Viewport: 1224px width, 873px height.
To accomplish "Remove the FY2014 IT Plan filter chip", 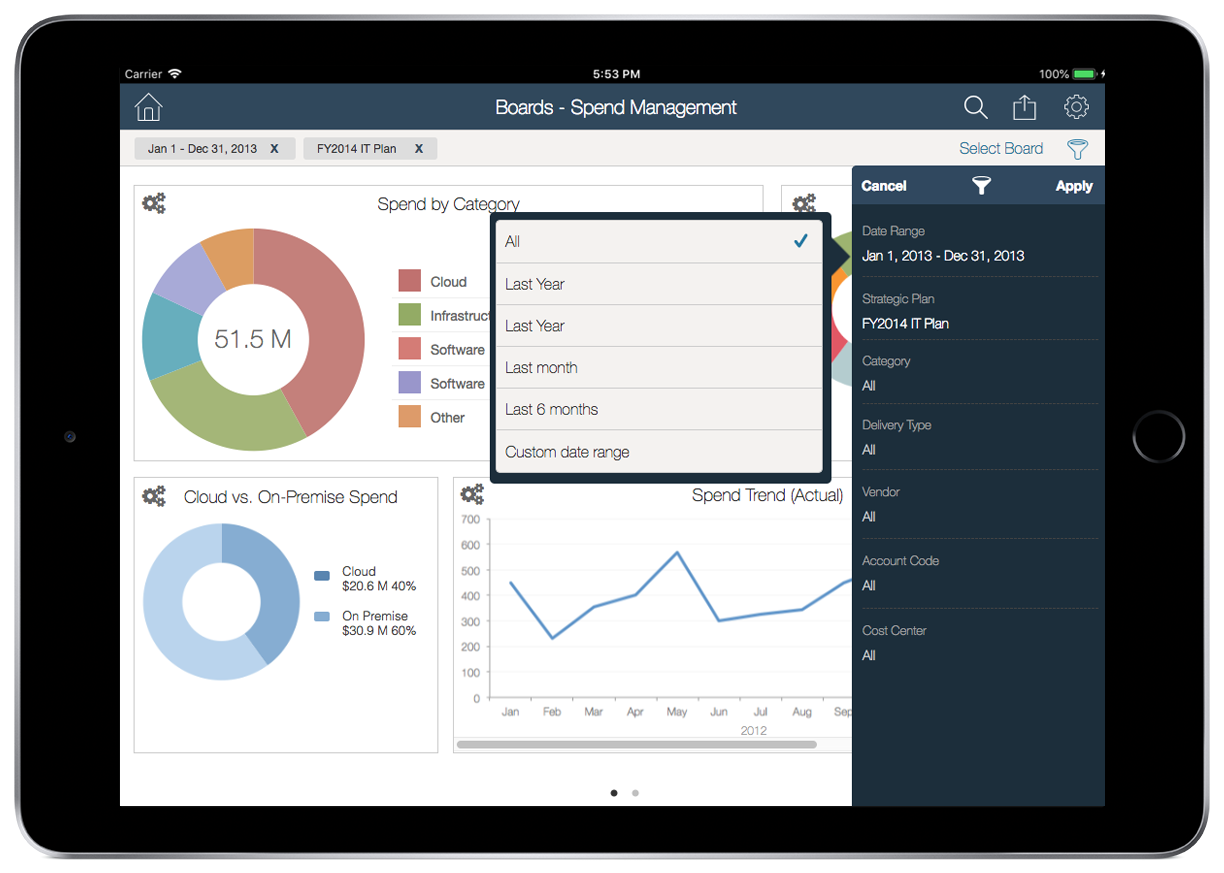I will point(419,149).
